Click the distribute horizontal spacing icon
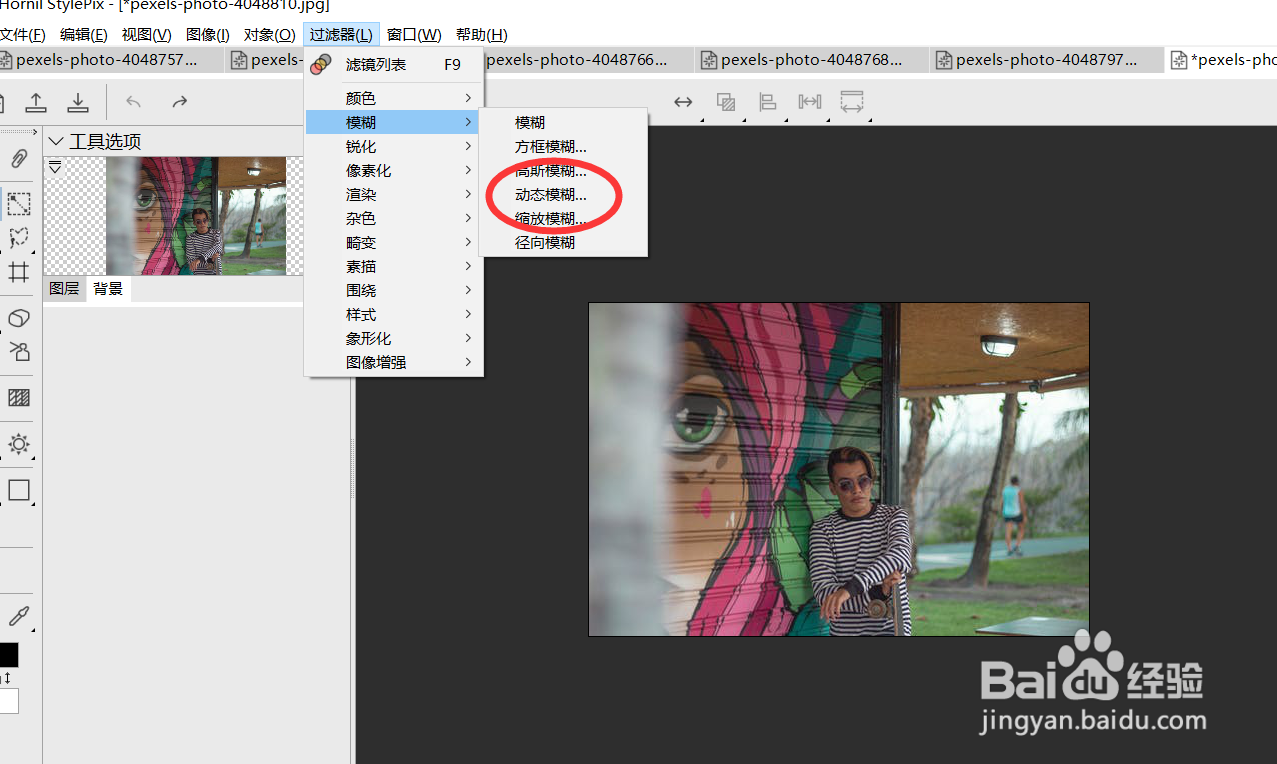 point(809,102)
